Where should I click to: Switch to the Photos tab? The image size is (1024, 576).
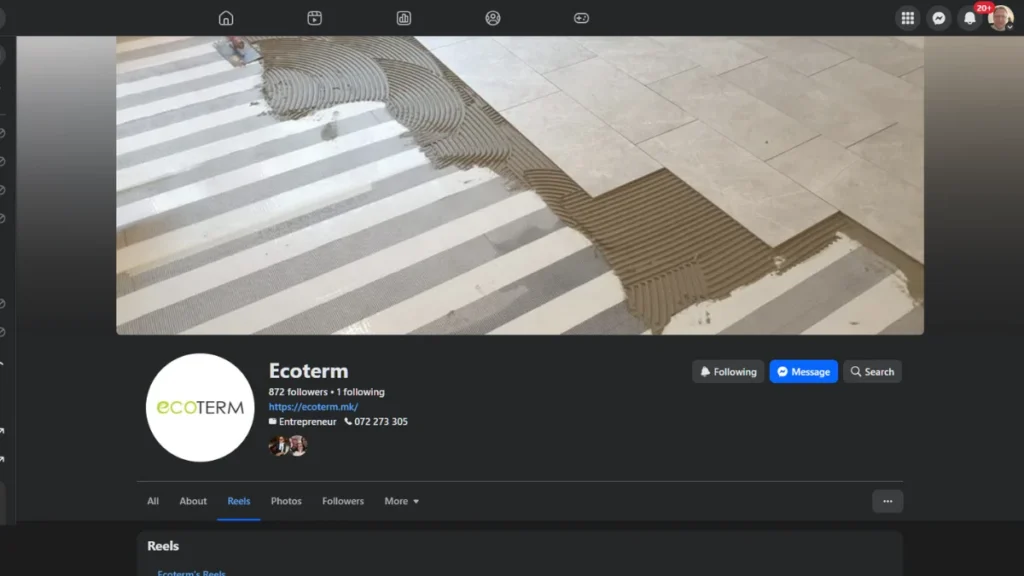(286, 501)
